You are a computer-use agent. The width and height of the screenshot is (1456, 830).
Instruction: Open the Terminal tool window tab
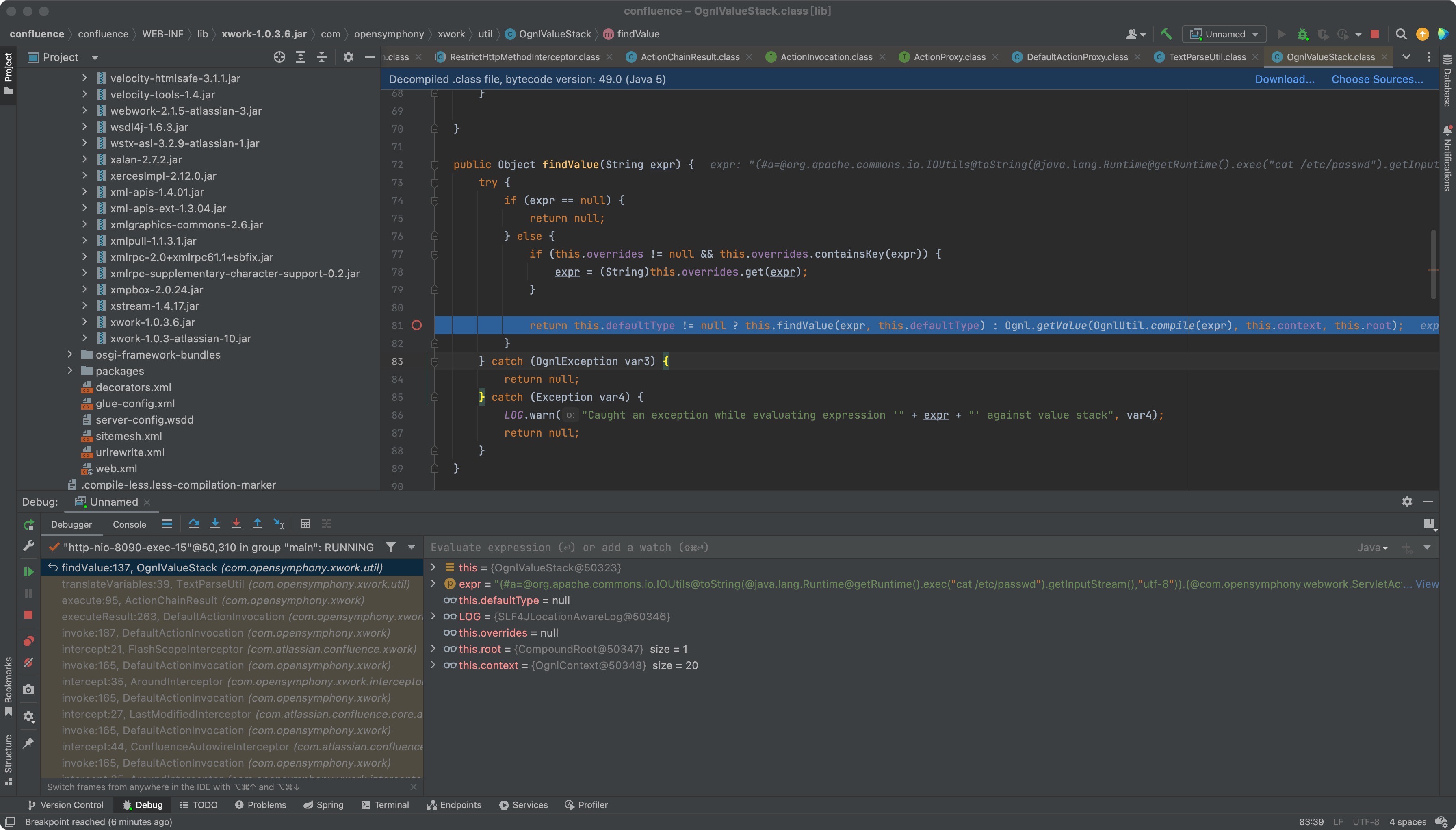click(x=385, y=805)
